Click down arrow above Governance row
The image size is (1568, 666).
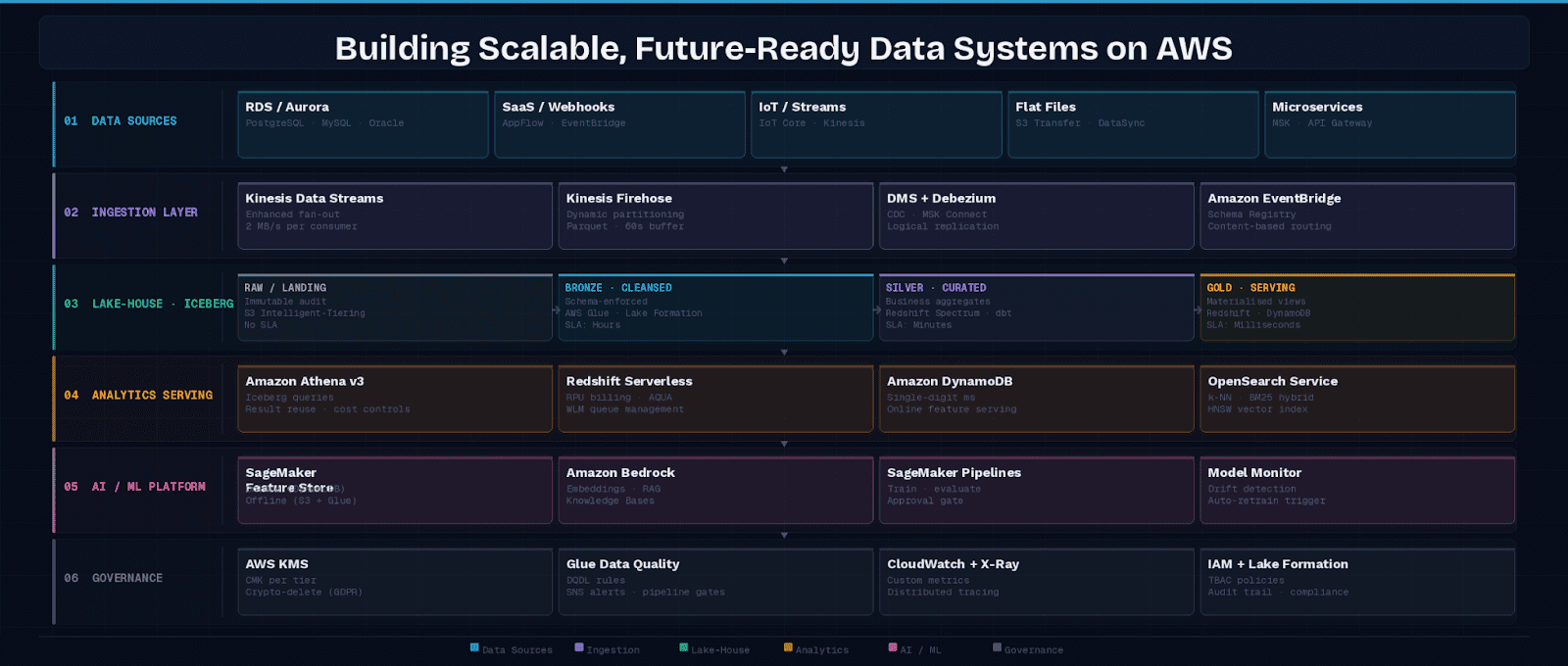click(x=784, y=536)
